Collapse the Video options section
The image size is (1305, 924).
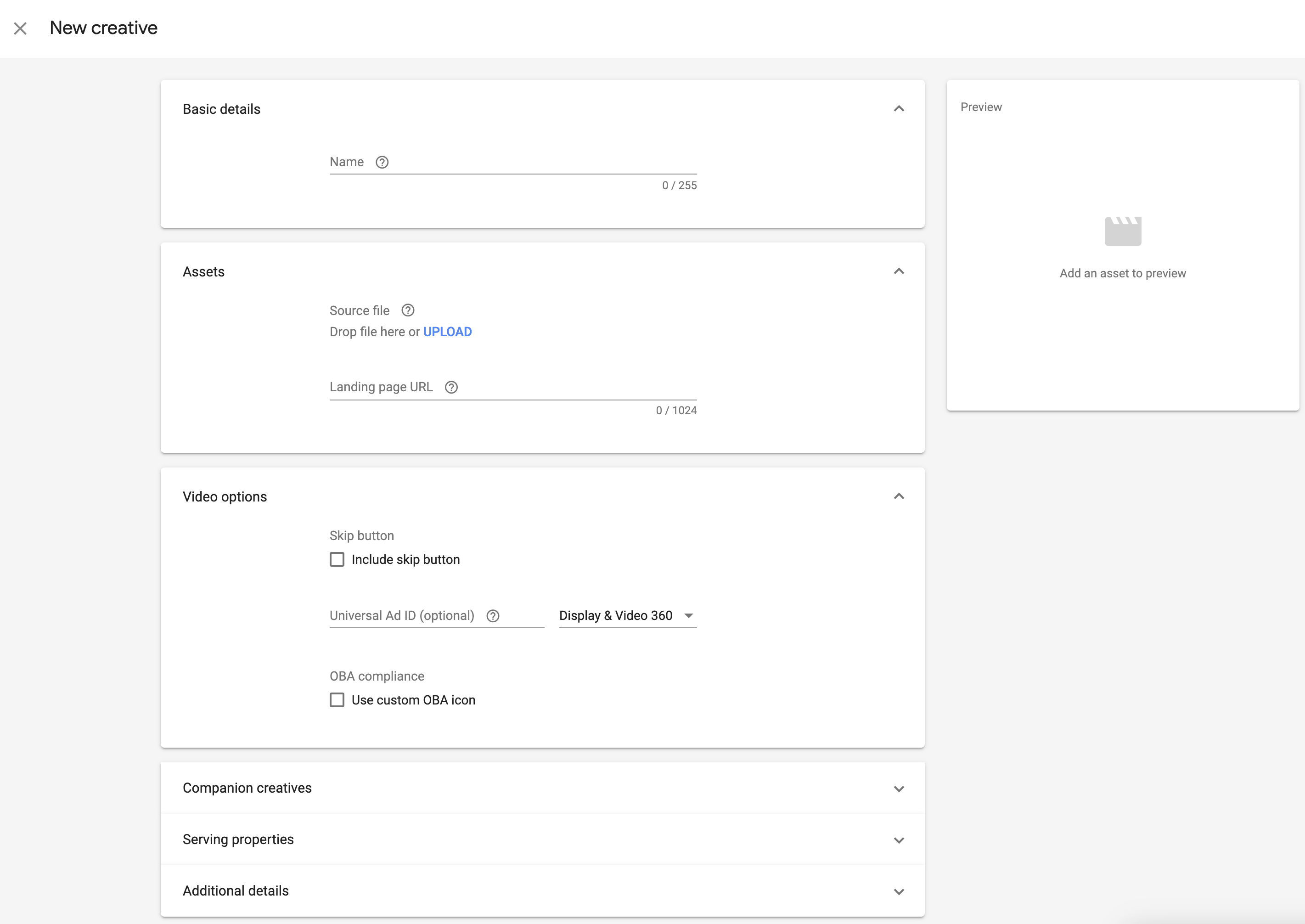click(x=899, y=497)
